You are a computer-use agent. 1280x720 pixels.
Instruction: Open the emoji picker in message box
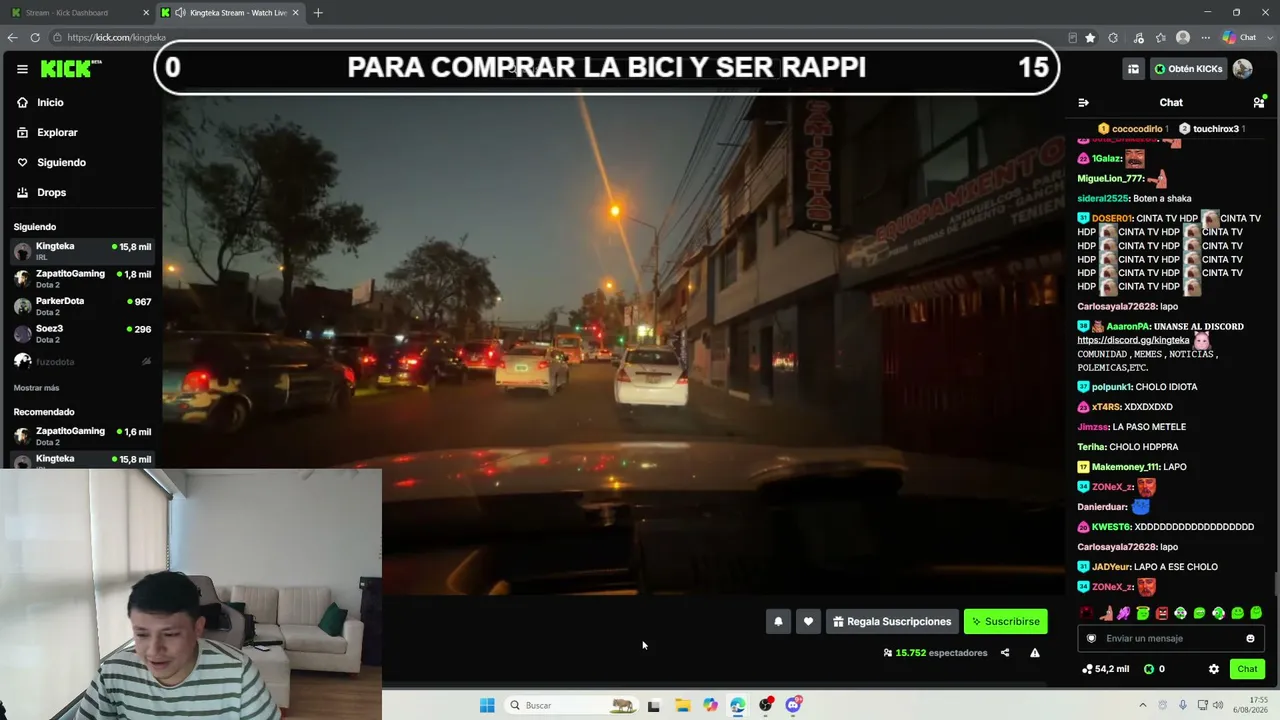click(x=1250, y=638)
